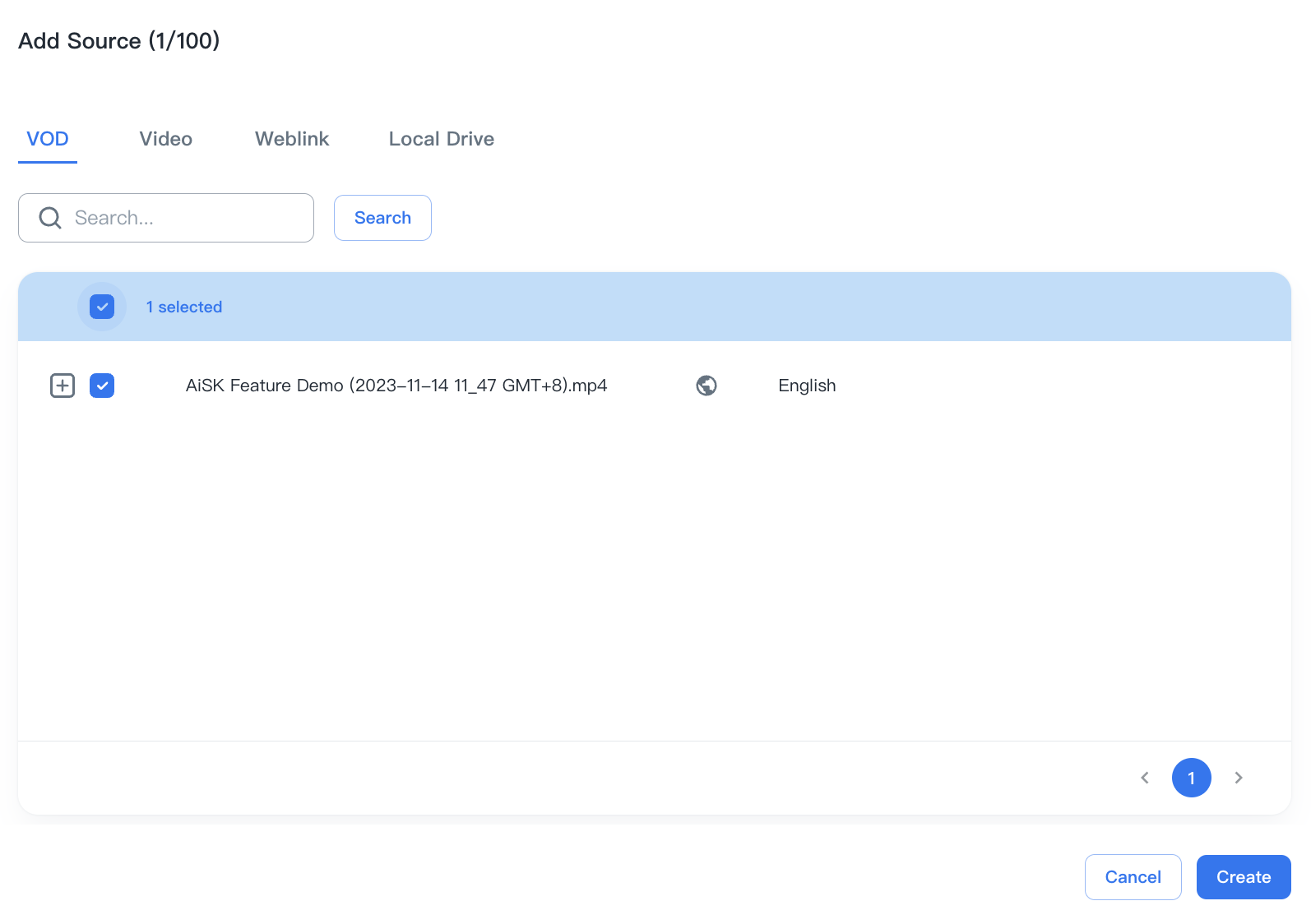
Task: Click the Add Source (1/100) heading
Action: point(119,41)
